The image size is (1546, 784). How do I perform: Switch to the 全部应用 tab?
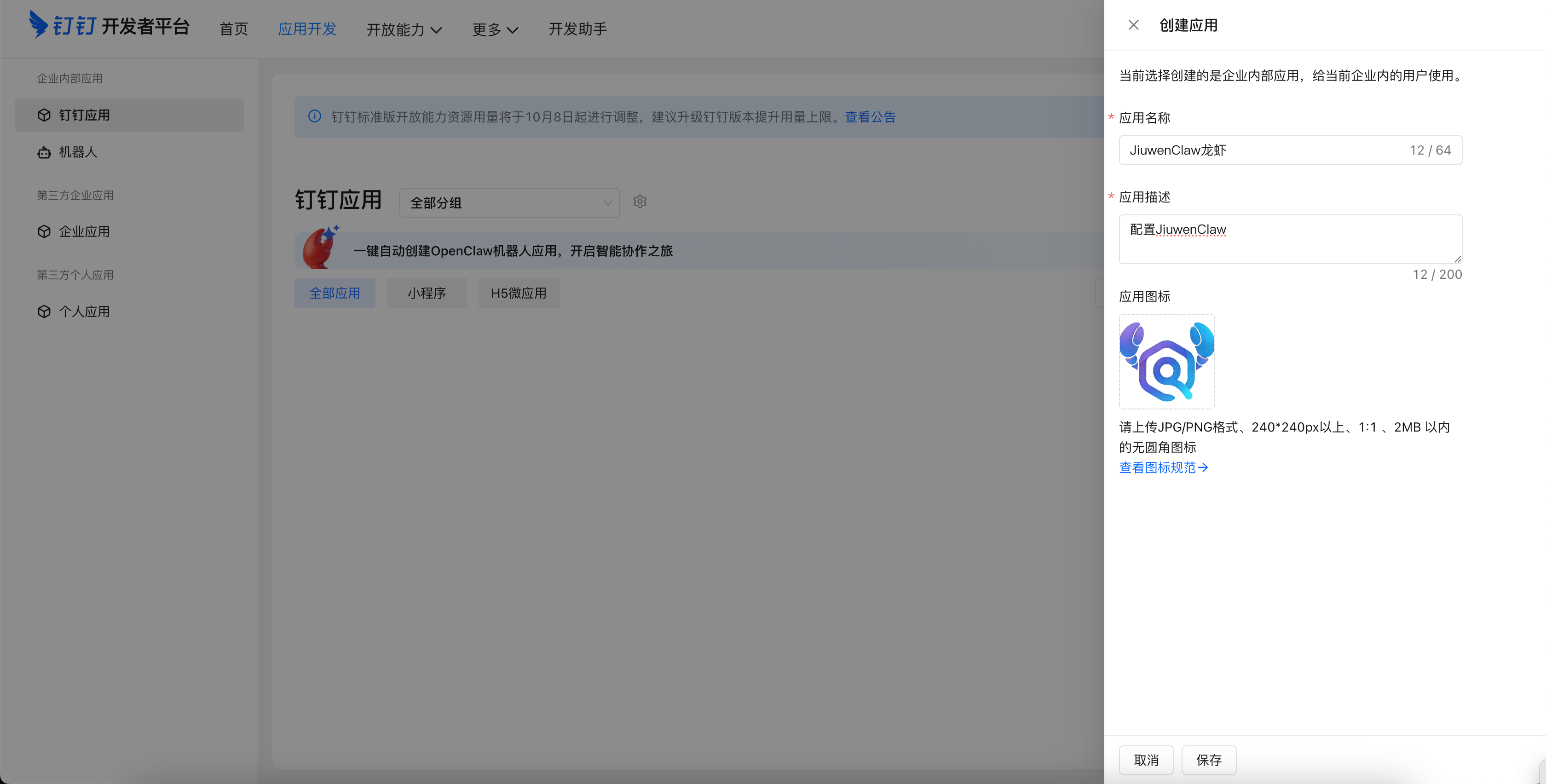(335, 293)
